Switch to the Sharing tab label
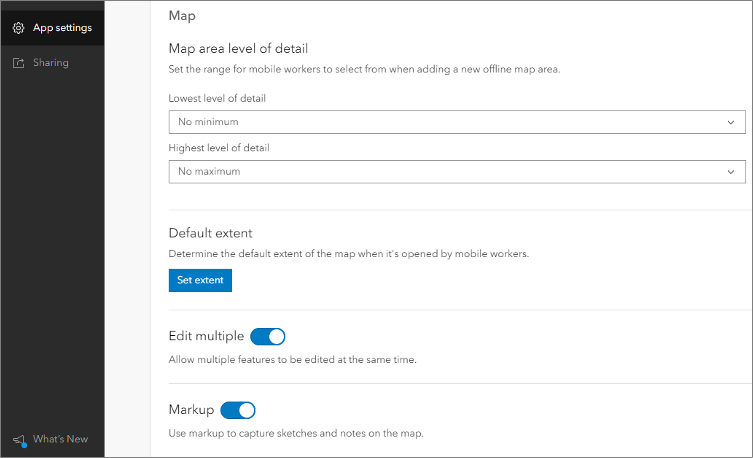The image size is (753, 458). pos(51,63)
